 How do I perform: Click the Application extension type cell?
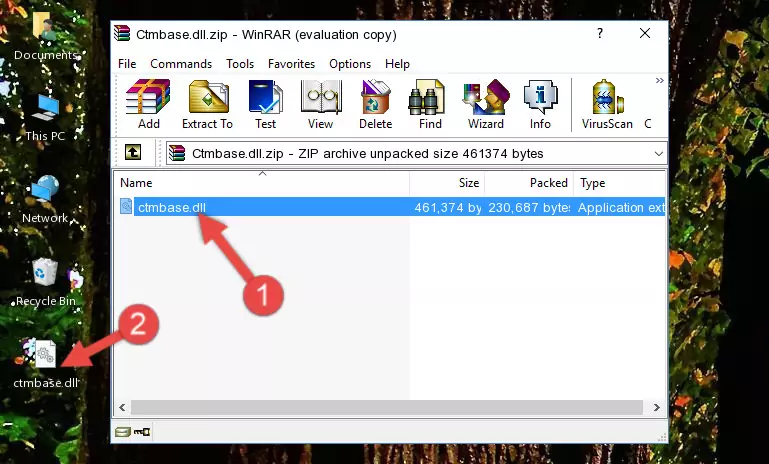tap(621, 207)
